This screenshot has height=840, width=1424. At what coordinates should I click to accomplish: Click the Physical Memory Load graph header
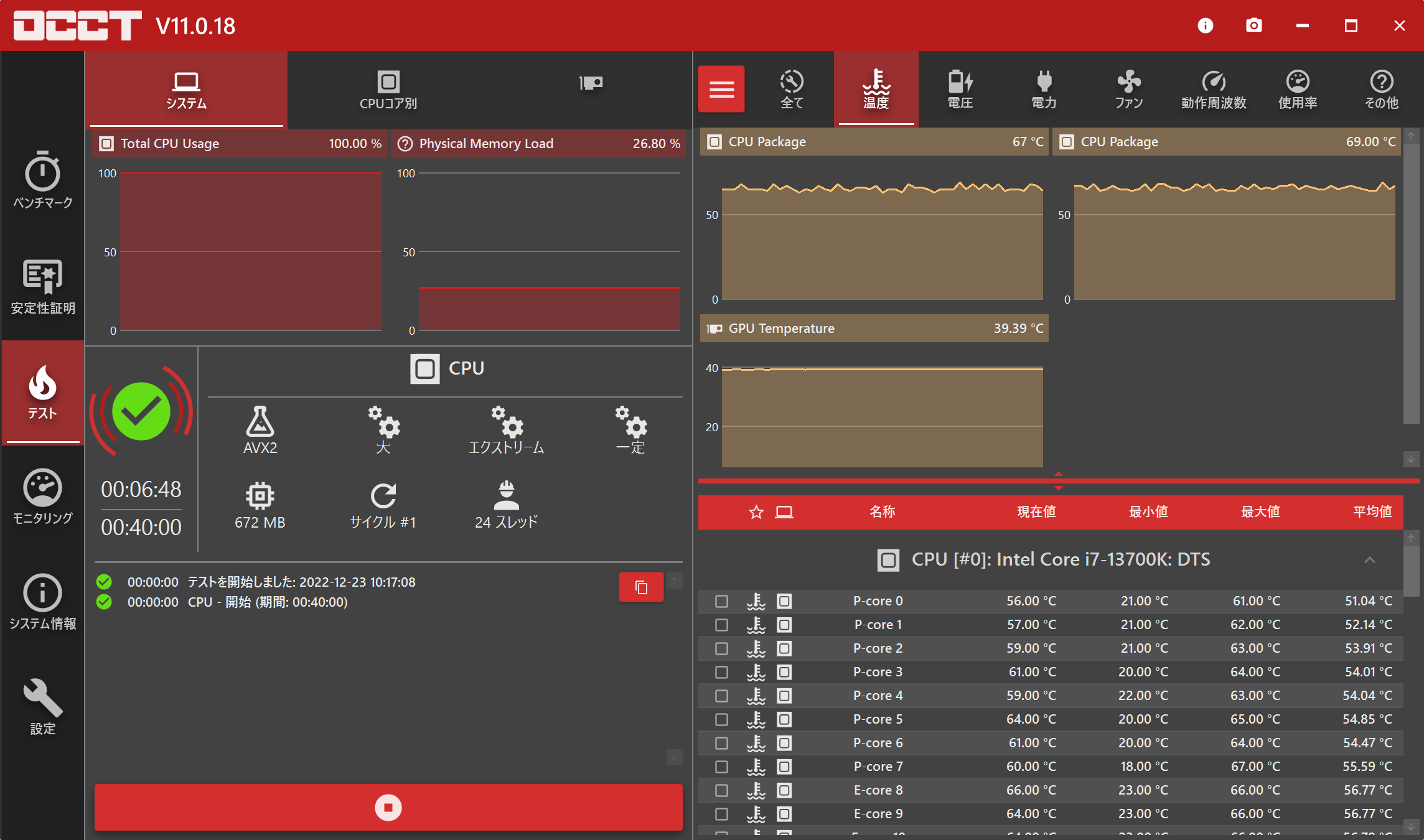click(538, 144)
